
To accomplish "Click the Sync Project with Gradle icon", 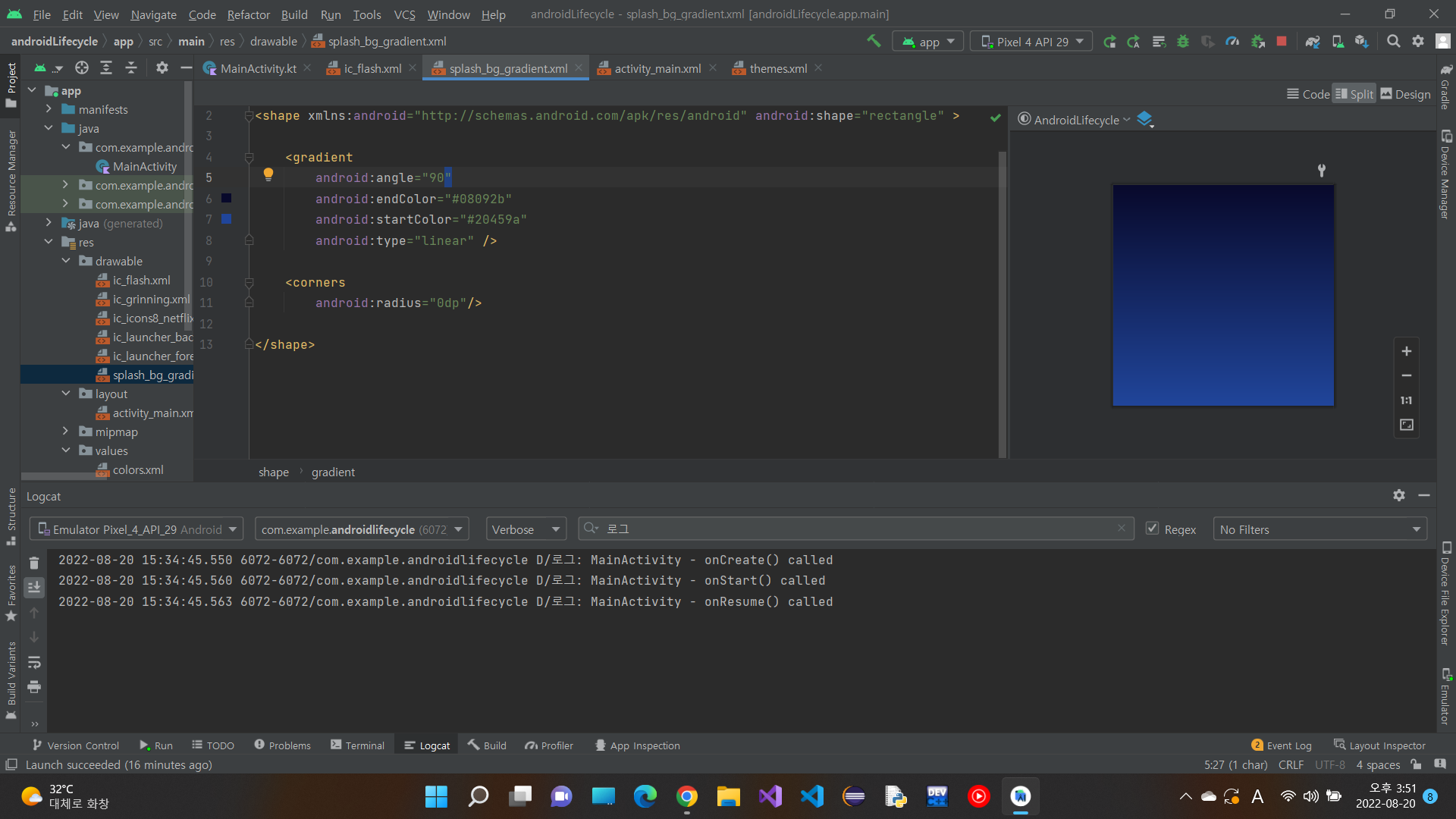I will coord(1313,42).
